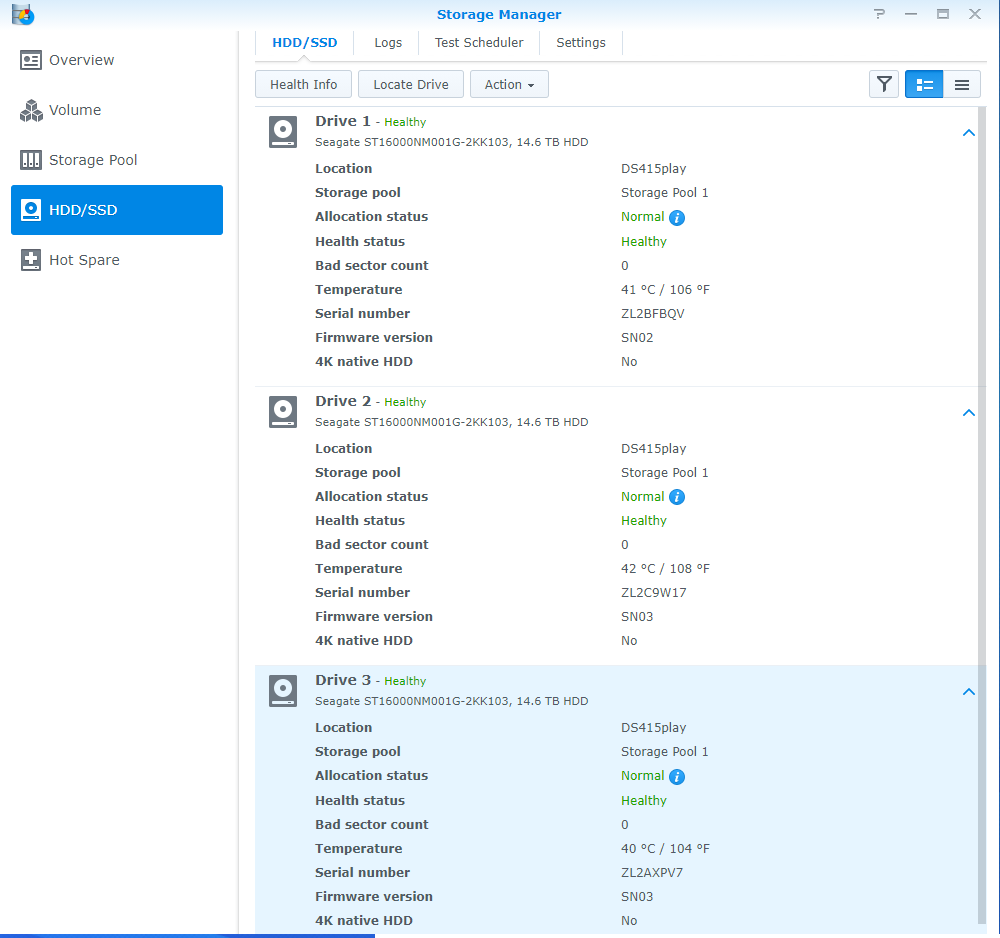Screen dimensions: 1000x938
Task: Switch to compact table view mode
Action: (961, 84)
